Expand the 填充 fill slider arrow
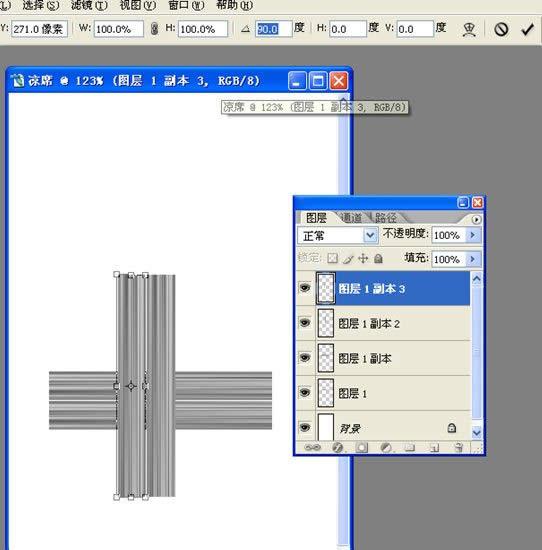 (x=473, y=259)
